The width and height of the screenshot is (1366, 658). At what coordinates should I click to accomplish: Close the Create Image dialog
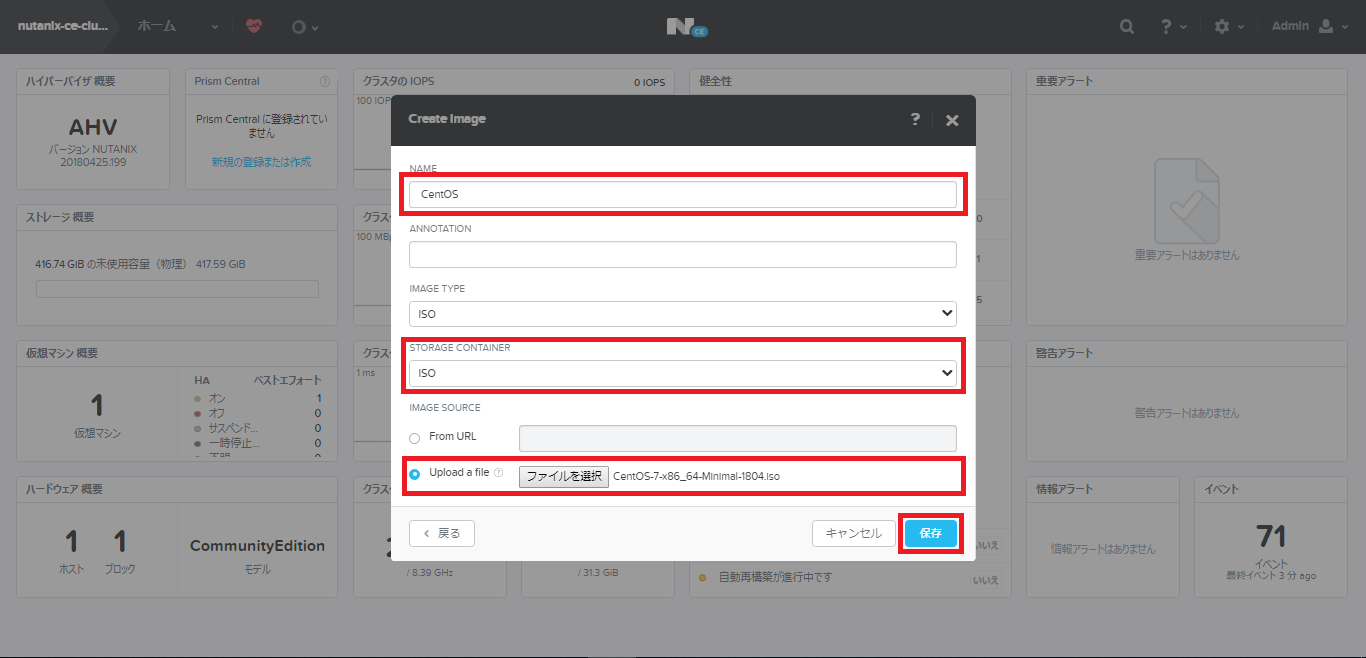[x=952, y=120]
